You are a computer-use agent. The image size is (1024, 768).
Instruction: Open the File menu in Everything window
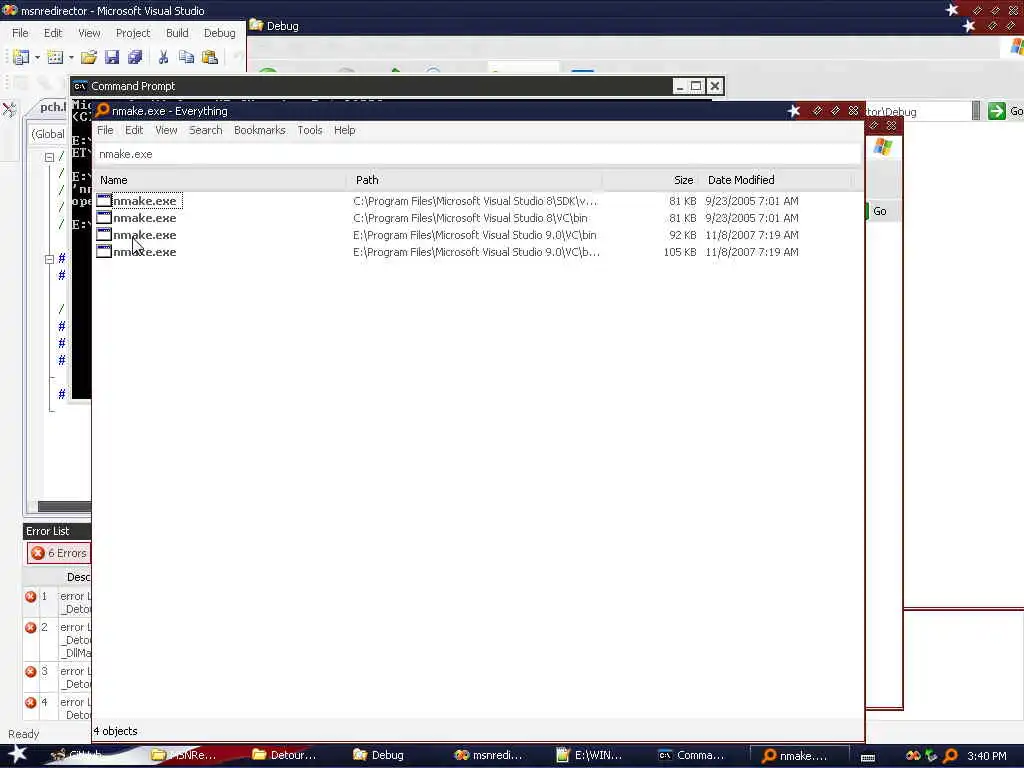tap(105, 130)
